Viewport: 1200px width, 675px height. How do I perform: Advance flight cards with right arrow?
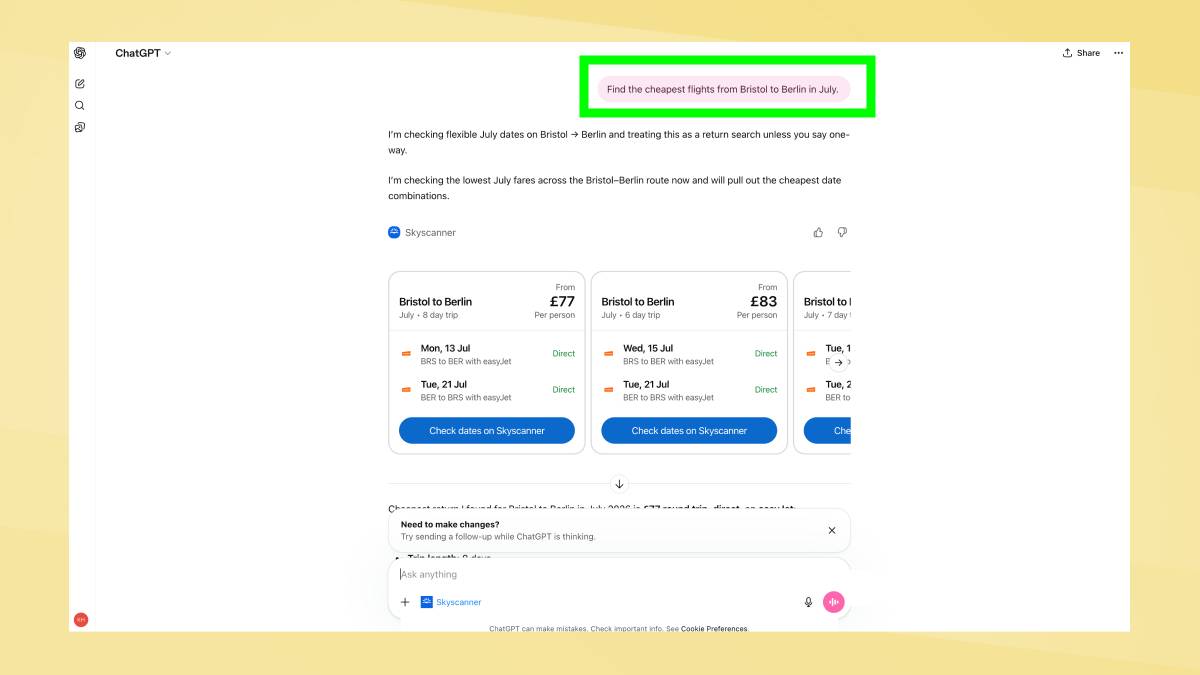coord(838,363)
